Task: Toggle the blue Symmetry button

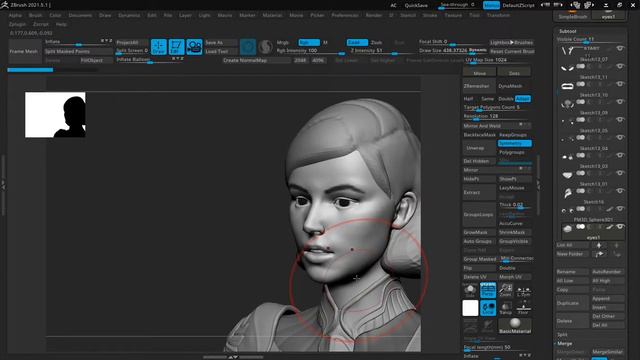Action: tap(514, 143)
